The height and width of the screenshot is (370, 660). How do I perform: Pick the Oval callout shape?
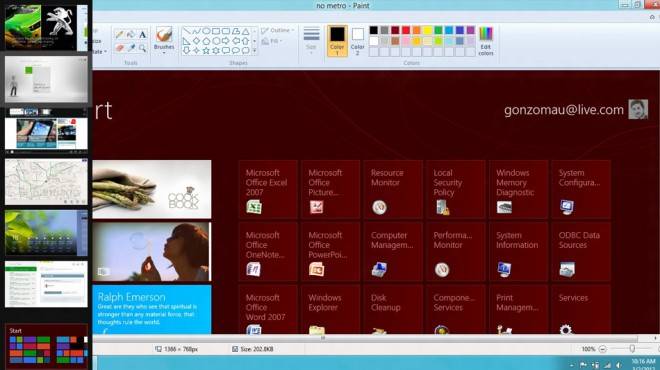236,51
